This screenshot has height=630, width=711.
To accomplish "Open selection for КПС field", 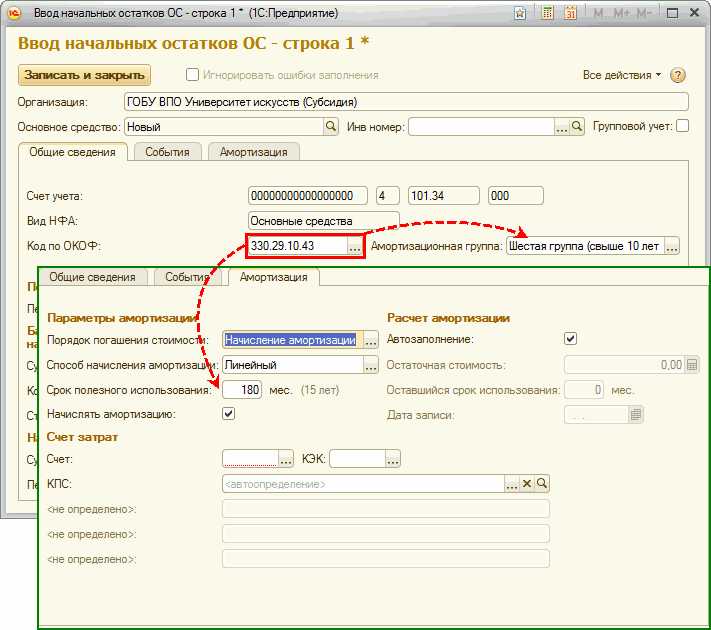I will click(512, 484).
